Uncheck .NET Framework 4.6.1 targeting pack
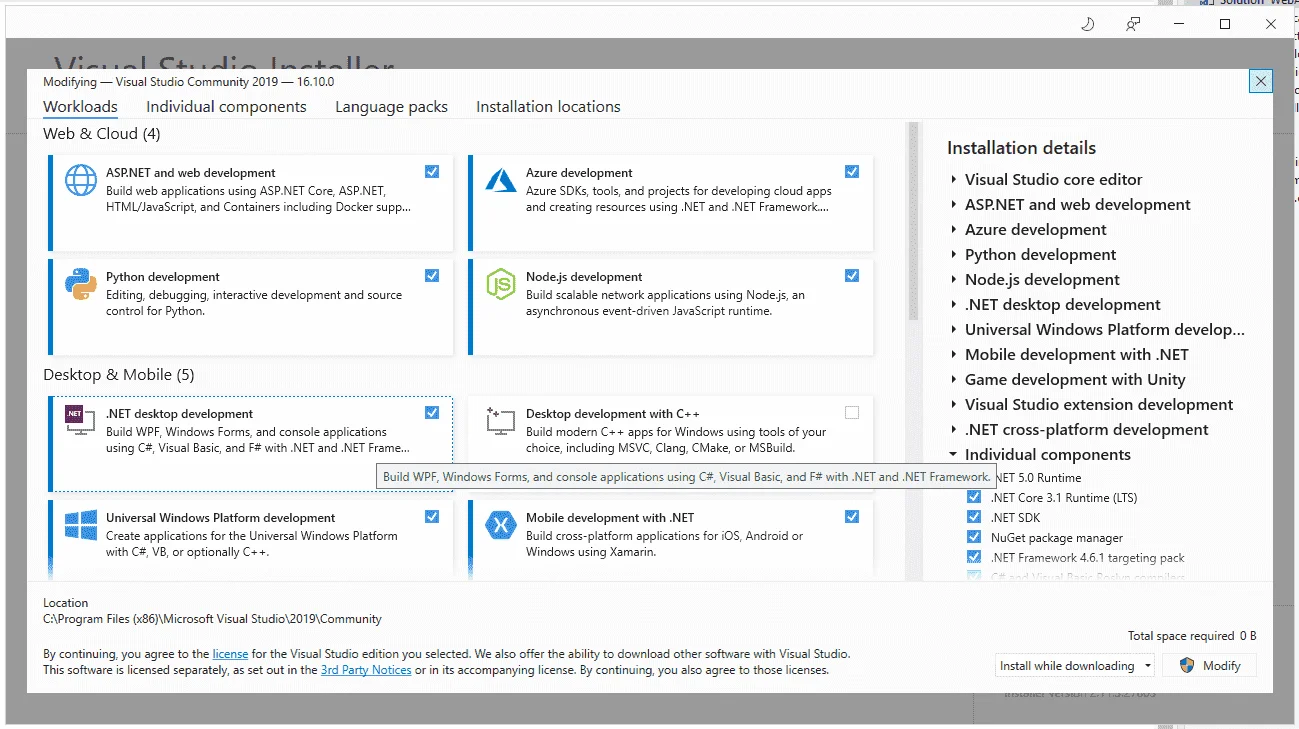The width and height of the screenshot is (1299, 729). click(974, 557)
